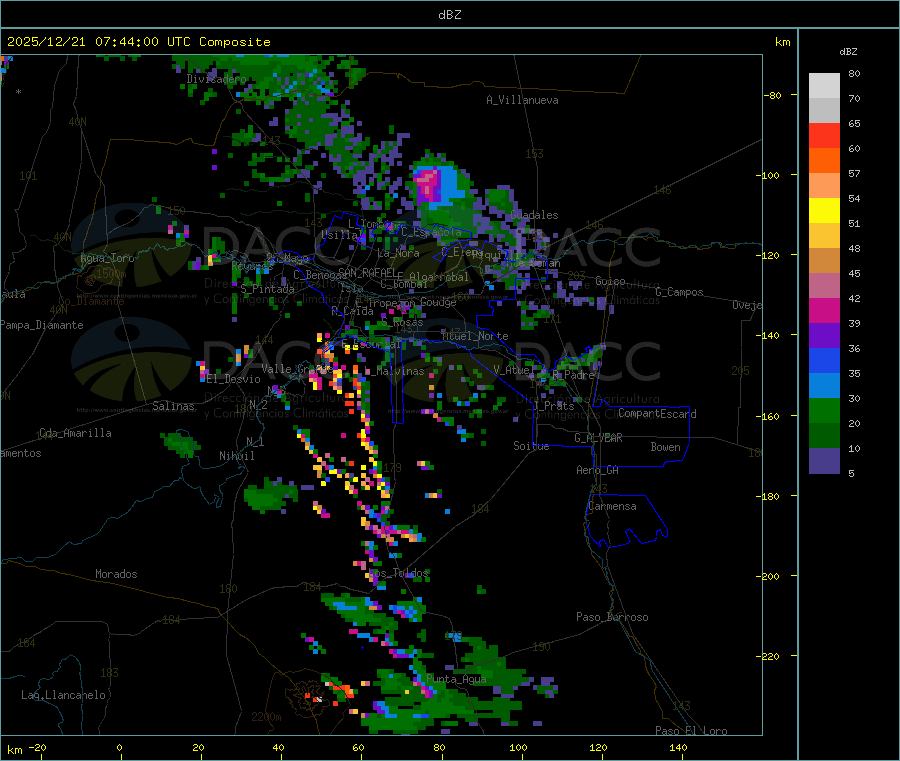Click the Pampa_Diamante label
This screenshot has width=900, height=761.
coord(42,325)
